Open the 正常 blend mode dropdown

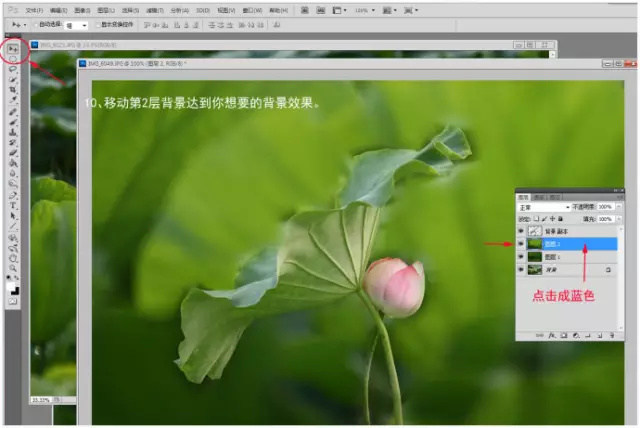point(543,207)
